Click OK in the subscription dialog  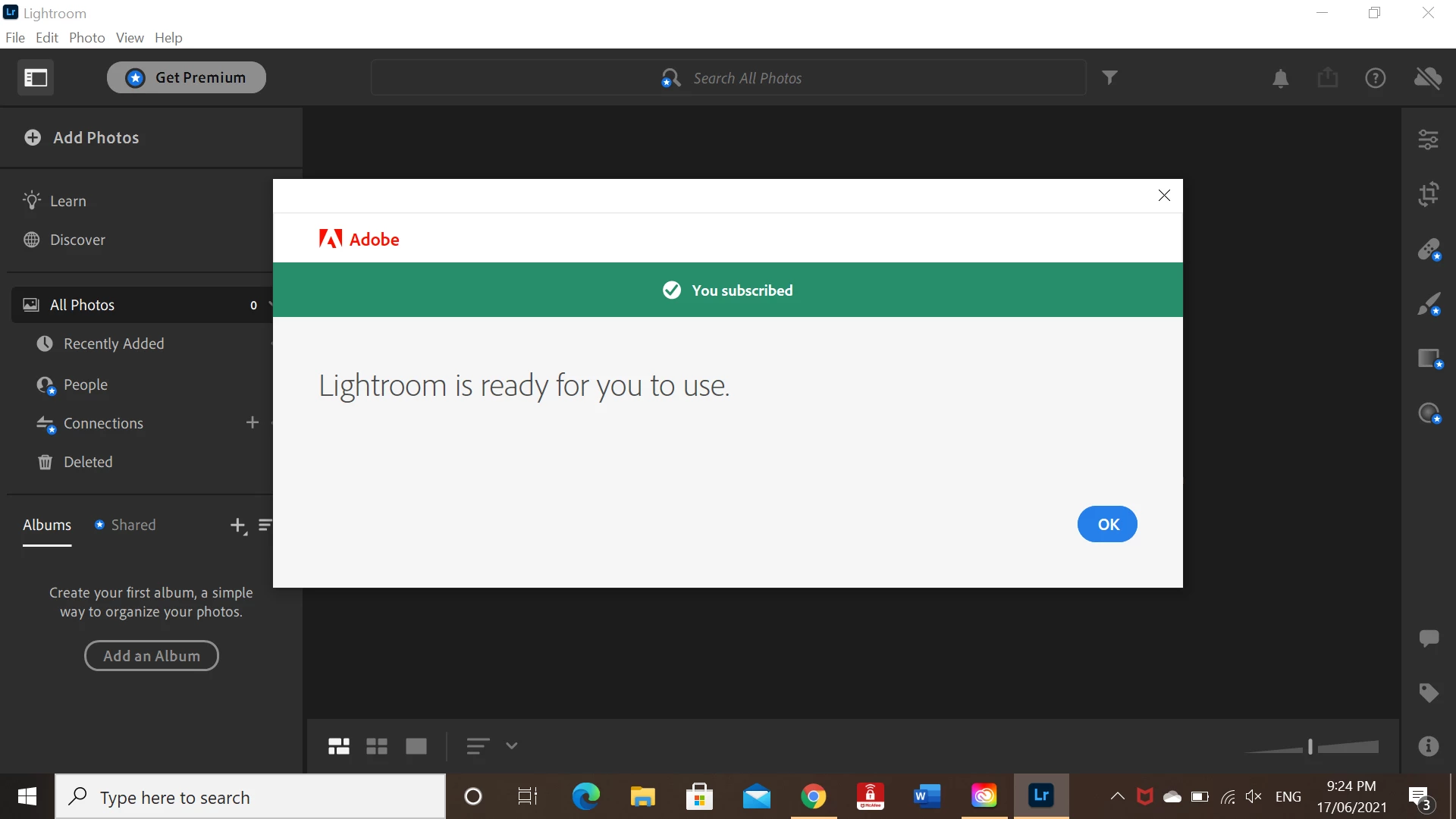tap(1106, 524)
